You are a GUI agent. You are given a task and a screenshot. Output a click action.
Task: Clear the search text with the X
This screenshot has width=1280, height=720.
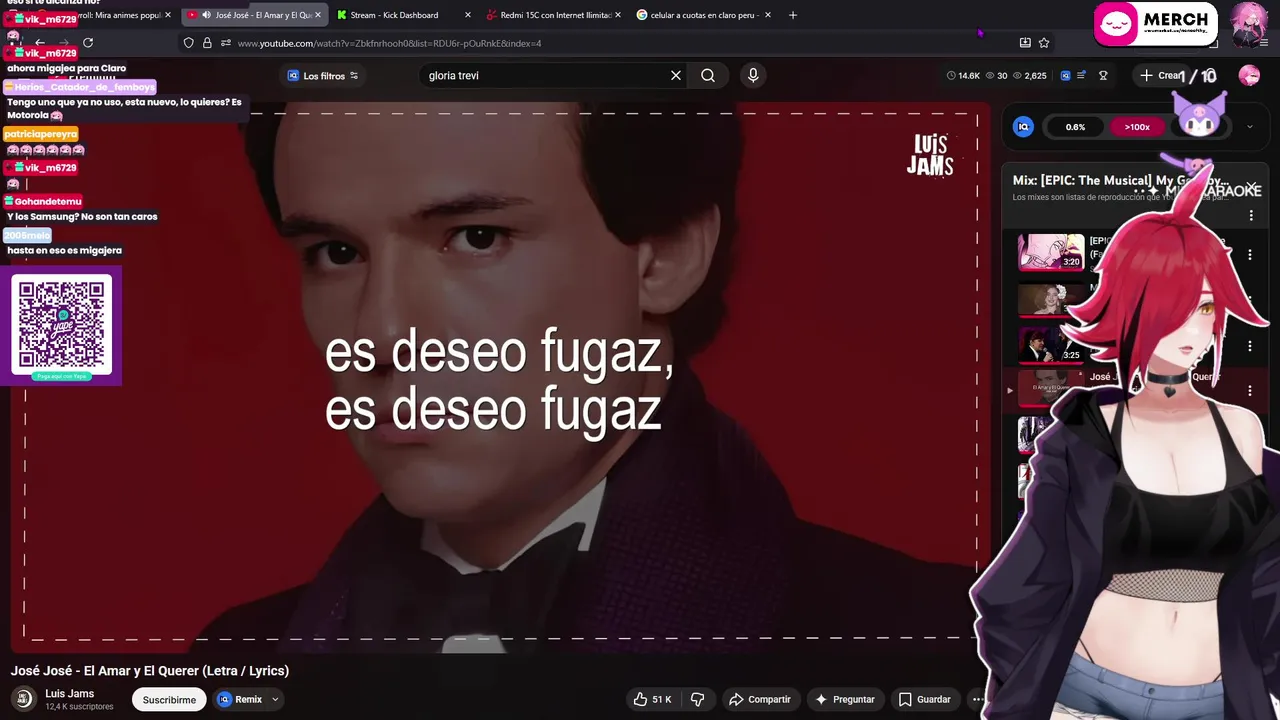click(676, 75)
